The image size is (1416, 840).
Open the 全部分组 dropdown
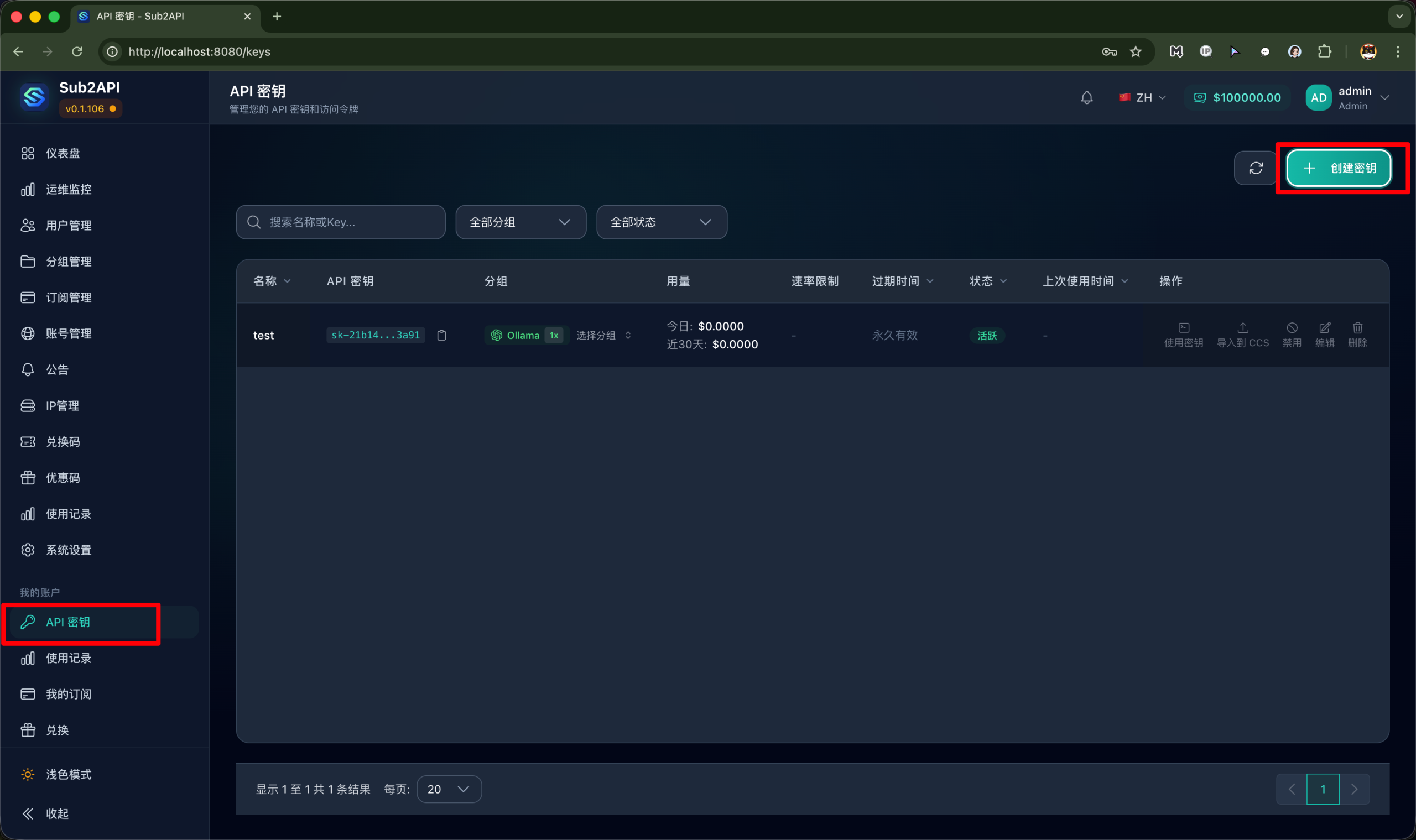pyautogui.click(x=520, y=222)
